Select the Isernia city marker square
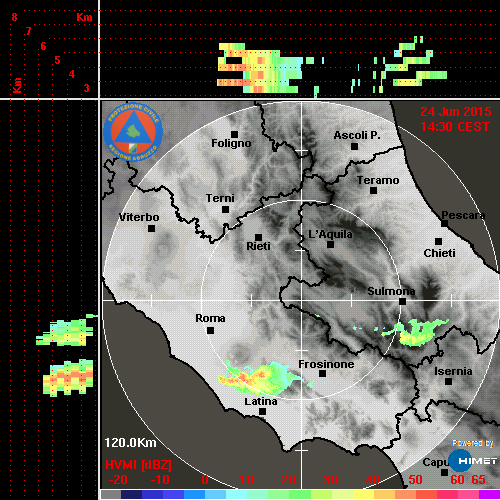This screenshot has height=500, width=500. click(x=449, y=381)
